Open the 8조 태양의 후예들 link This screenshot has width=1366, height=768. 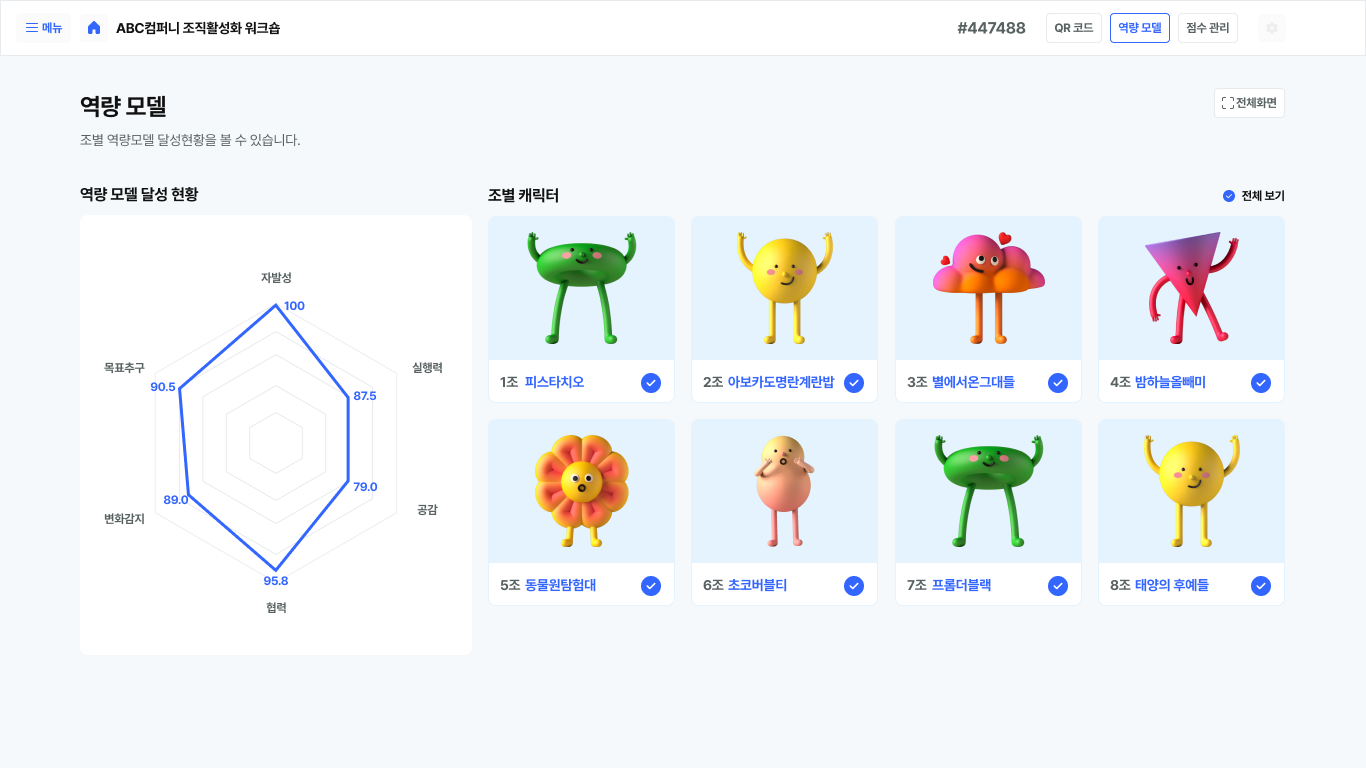tap(1171, 586)
